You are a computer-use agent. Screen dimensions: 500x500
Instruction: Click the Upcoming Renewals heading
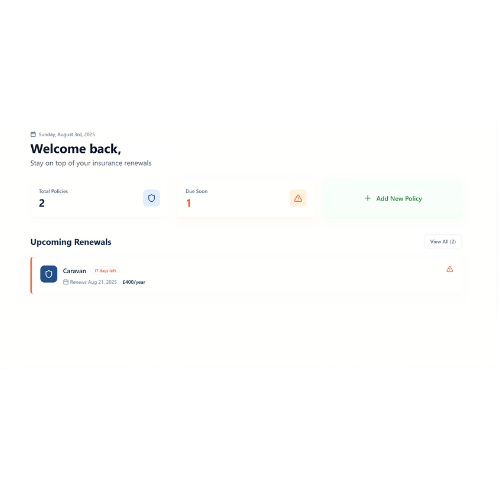pos(71,242)
